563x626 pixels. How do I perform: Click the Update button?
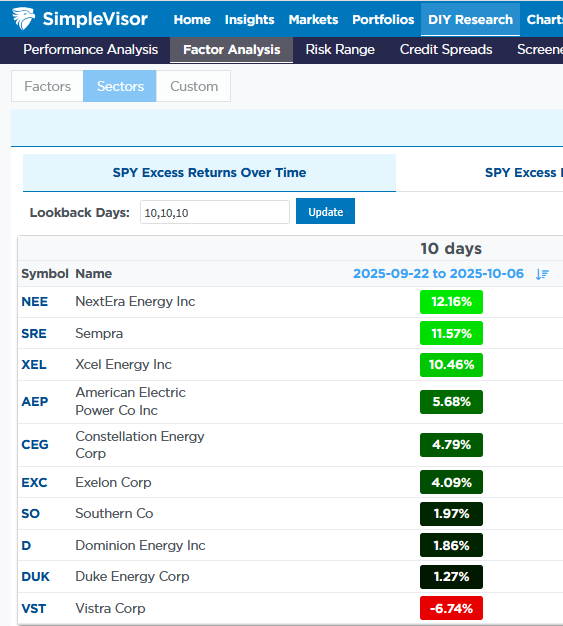tap(325, 212)
